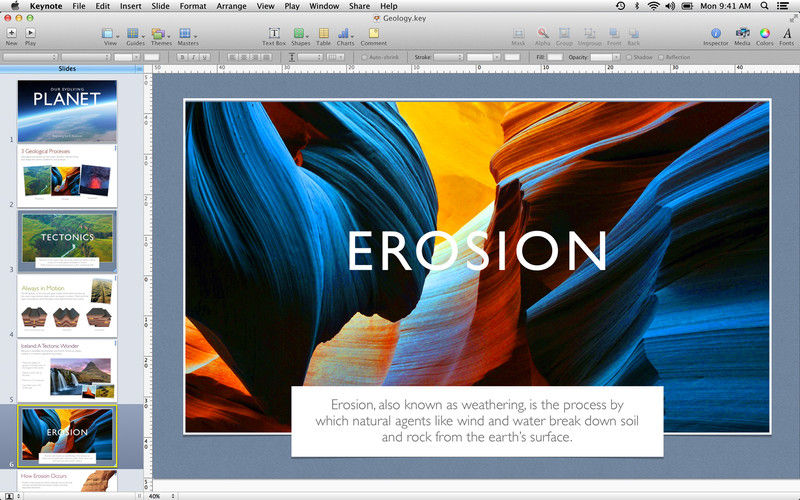
Task: Center text in format bar
Action: coord(243,58)
